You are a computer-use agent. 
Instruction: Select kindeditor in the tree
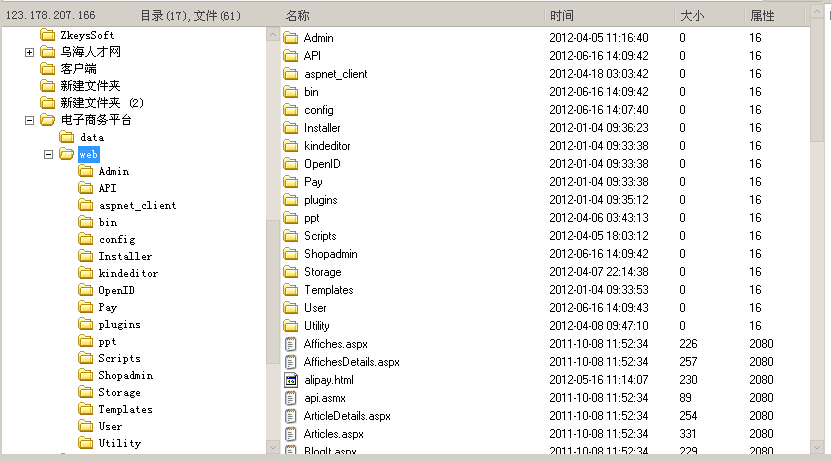[x=128, y=273]
